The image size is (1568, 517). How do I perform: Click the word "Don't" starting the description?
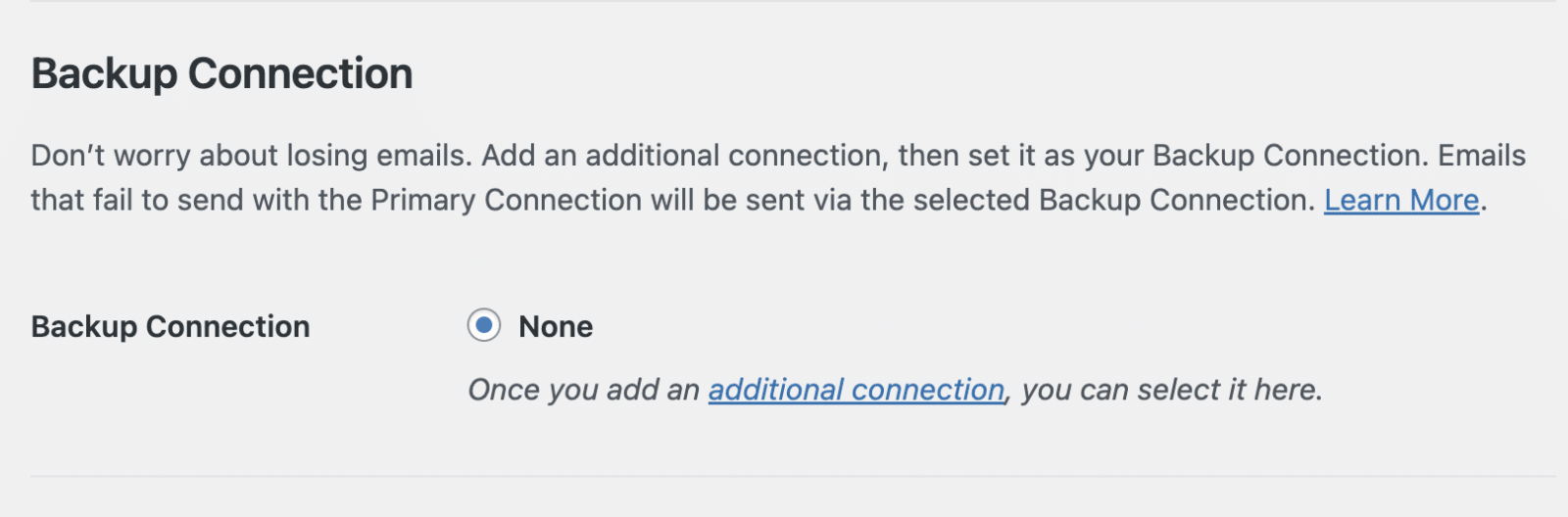[x=68, y=156]
